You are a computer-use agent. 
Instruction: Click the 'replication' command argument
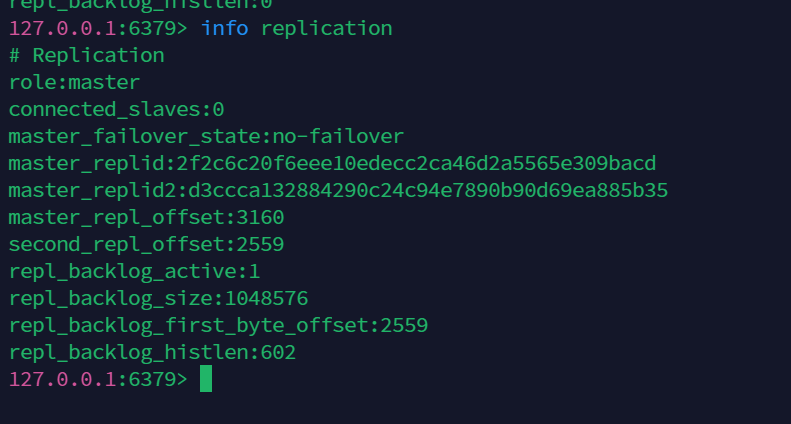point(326,28)
